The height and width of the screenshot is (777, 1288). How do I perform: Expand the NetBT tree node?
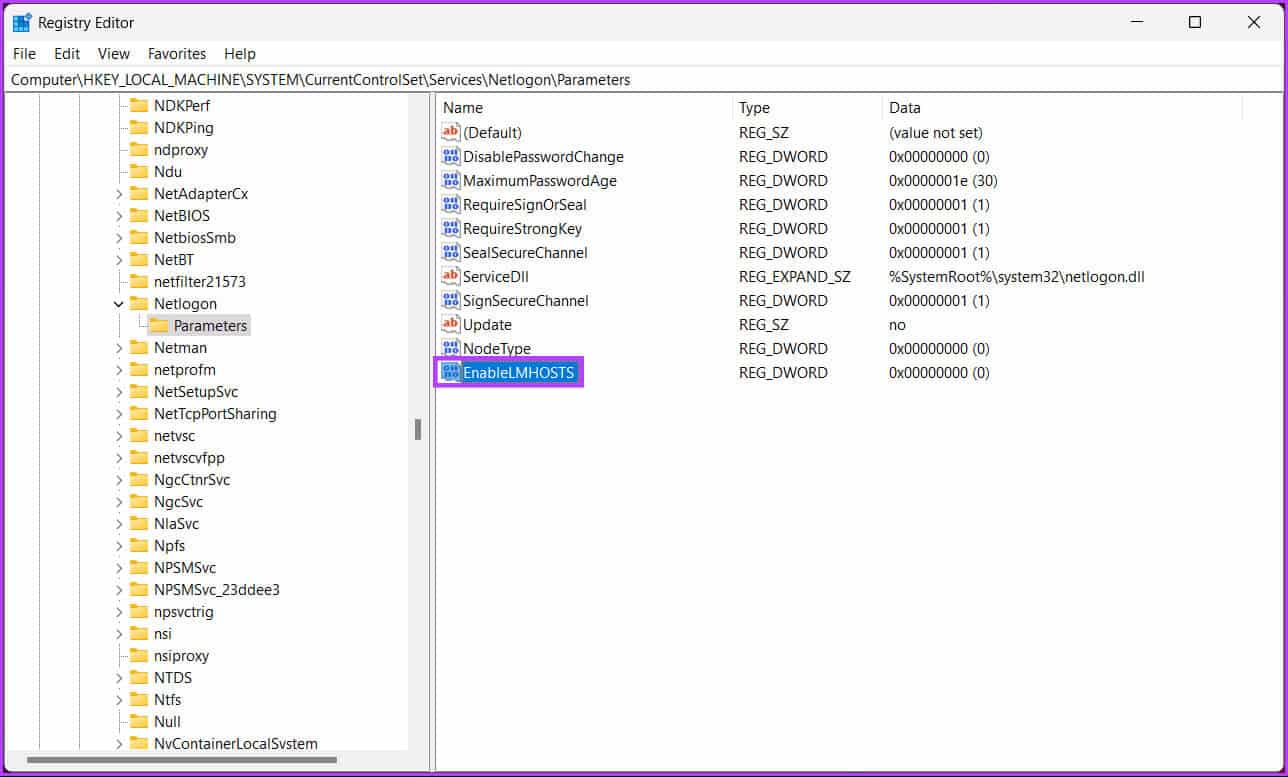(x=119, y=260)
